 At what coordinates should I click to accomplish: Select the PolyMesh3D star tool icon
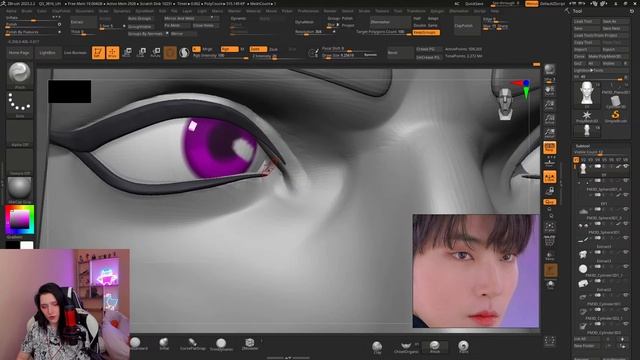(x=587, y=116)
